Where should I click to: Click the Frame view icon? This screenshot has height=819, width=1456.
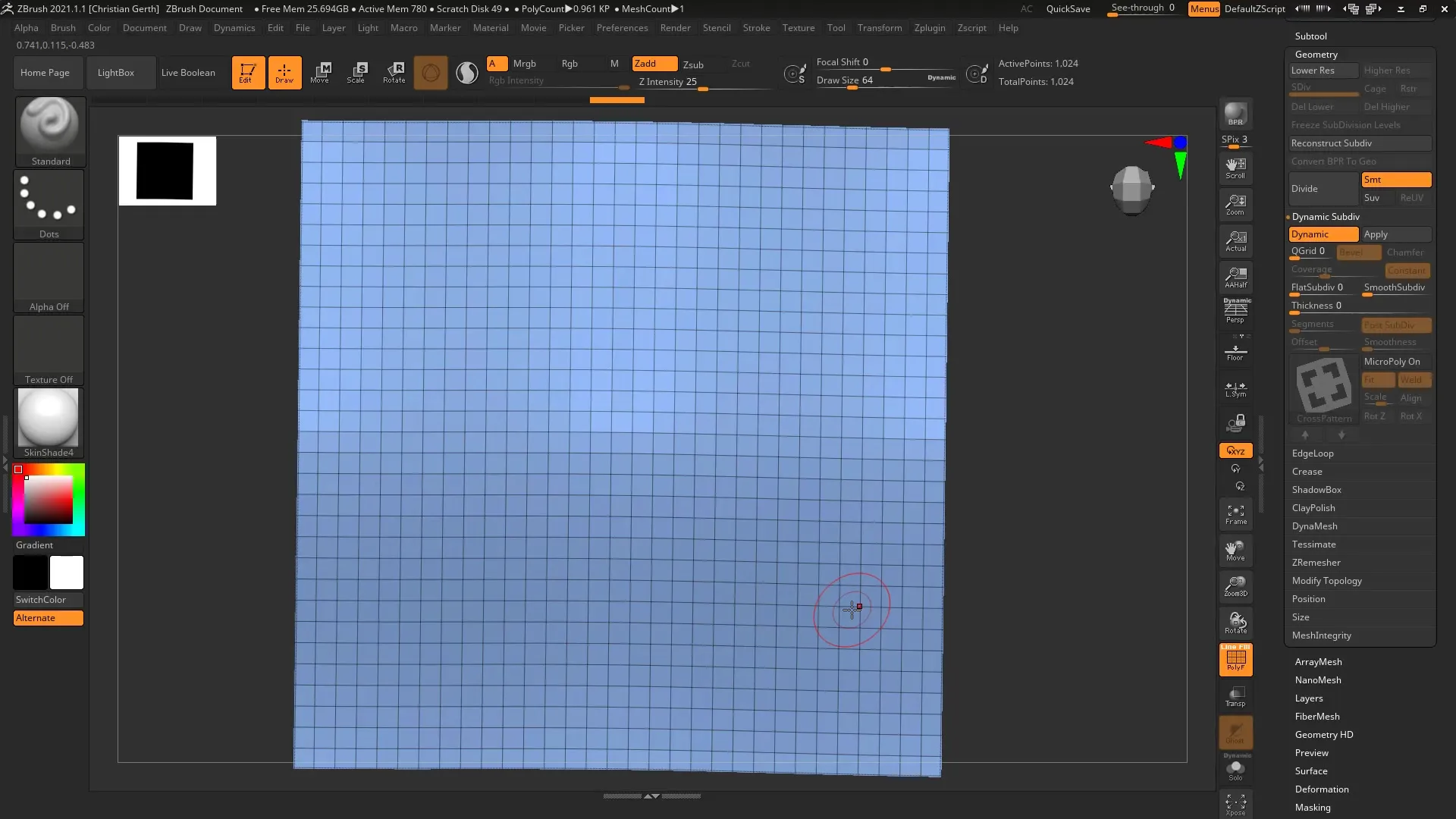[x=1235, y=515]
